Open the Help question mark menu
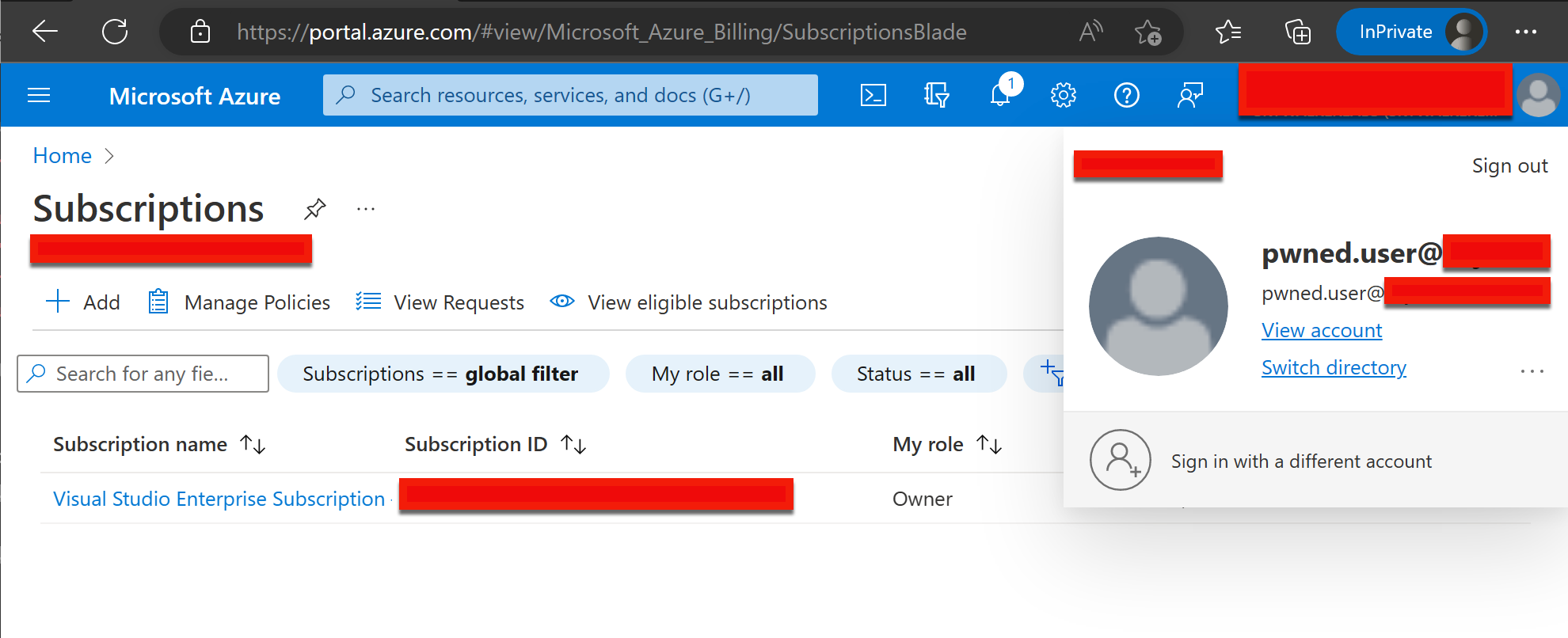The height and width of the screenshot is (638, 1568). click(1126, 96)
